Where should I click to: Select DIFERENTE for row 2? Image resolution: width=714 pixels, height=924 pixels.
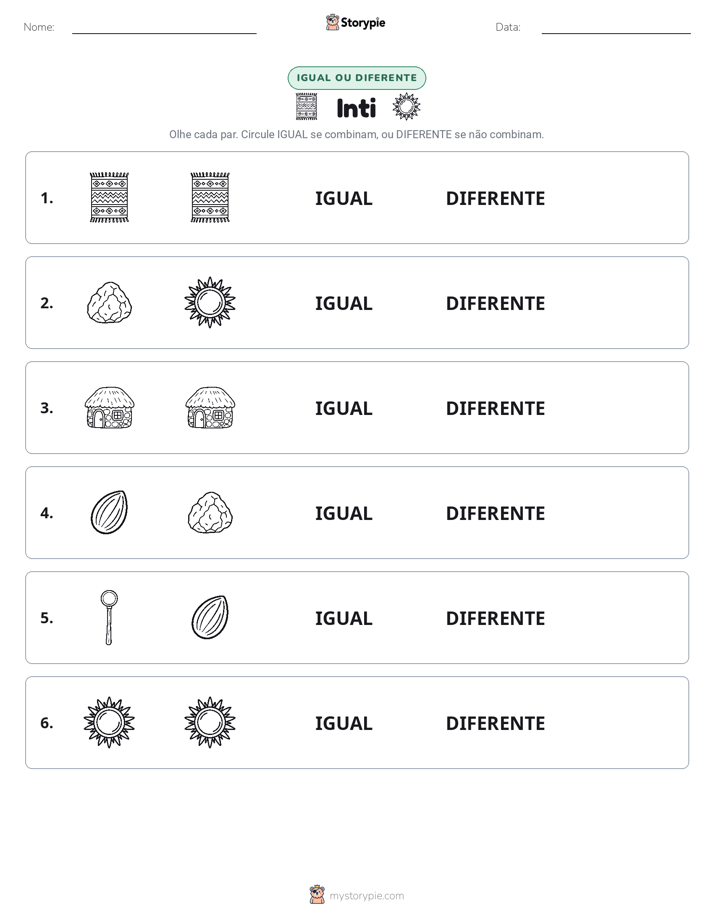(x=495, y=303)
